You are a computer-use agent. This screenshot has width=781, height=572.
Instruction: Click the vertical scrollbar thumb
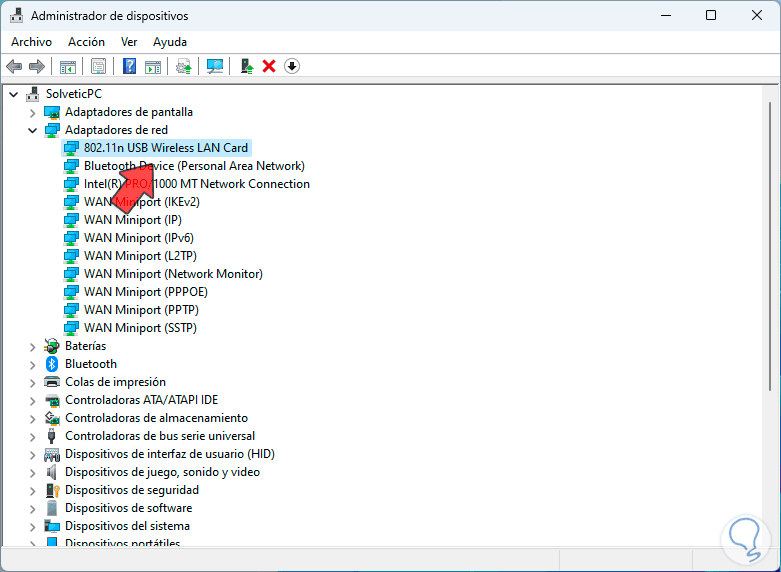[x=771, y=246]
